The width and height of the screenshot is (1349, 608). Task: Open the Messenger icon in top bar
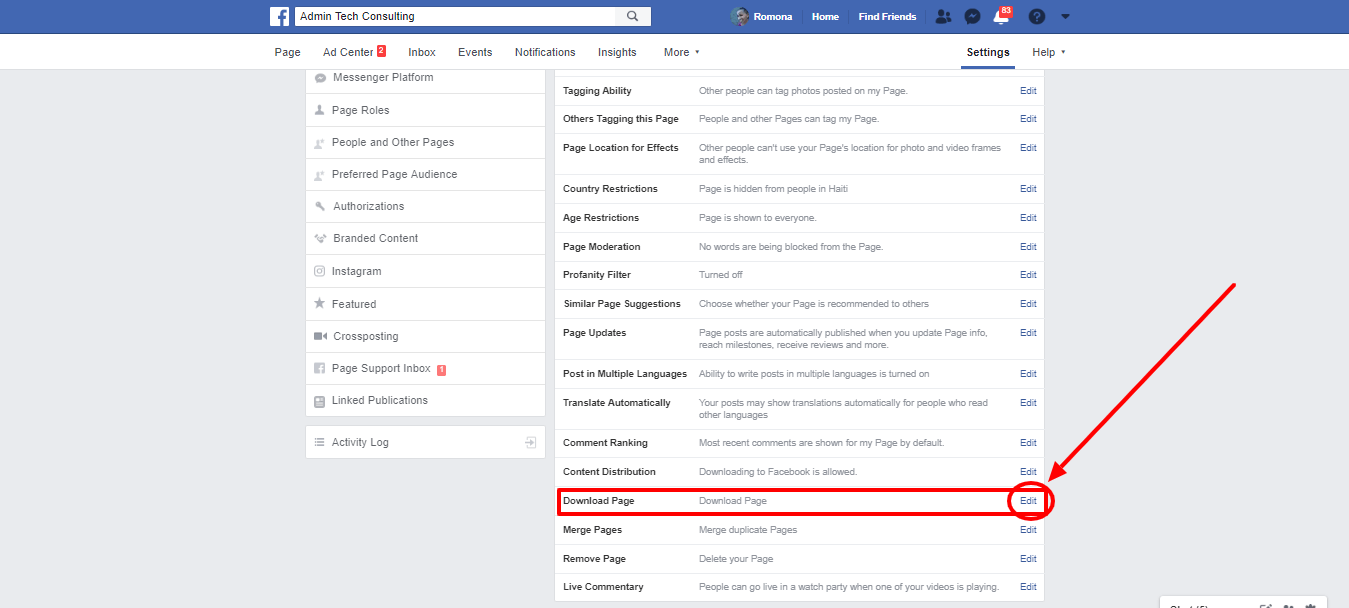coord(972,17)
